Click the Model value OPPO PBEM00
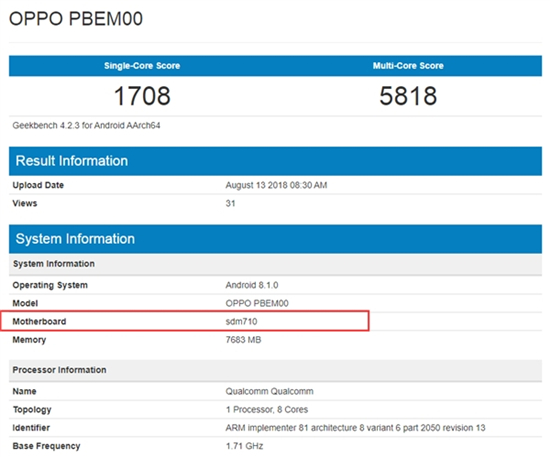This screenshot has height=457, width=550. click(x=257, y=303)
